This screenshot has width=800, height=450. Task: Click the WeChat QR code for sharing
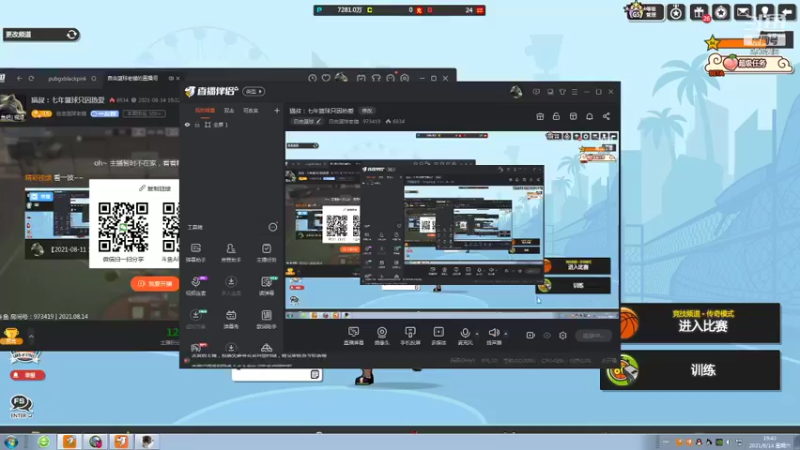pyautogui.click(x=123, y=227)
